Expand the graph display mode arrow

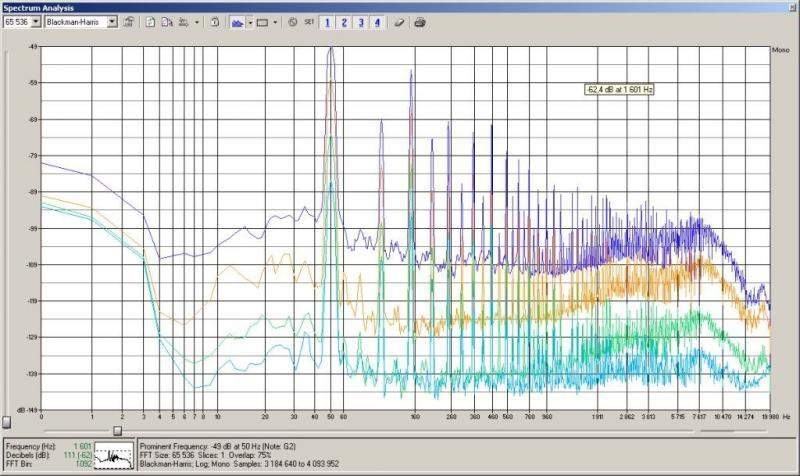click(250, 22)
